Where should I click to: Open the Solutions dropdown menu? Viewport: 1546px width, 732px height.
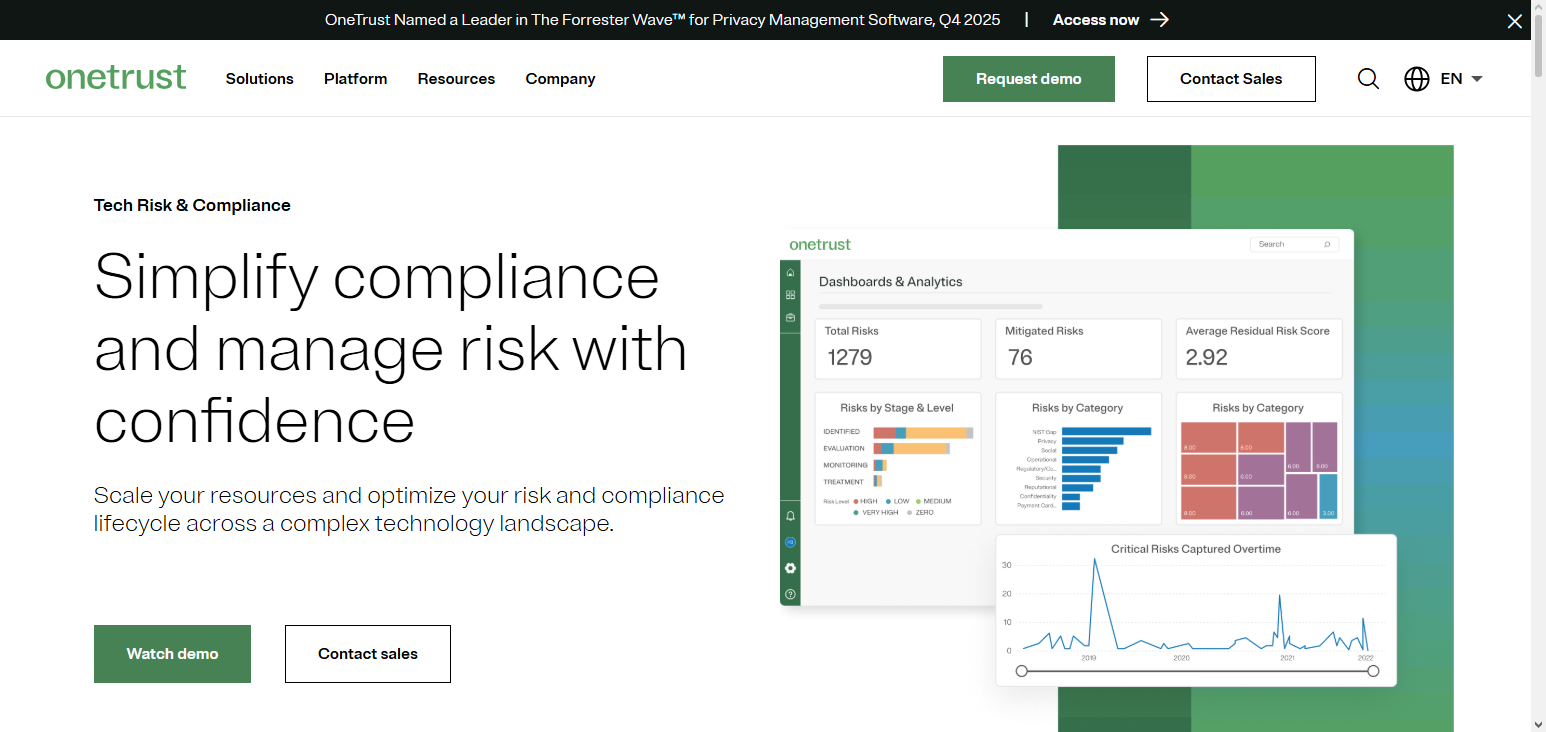[259, 78]
